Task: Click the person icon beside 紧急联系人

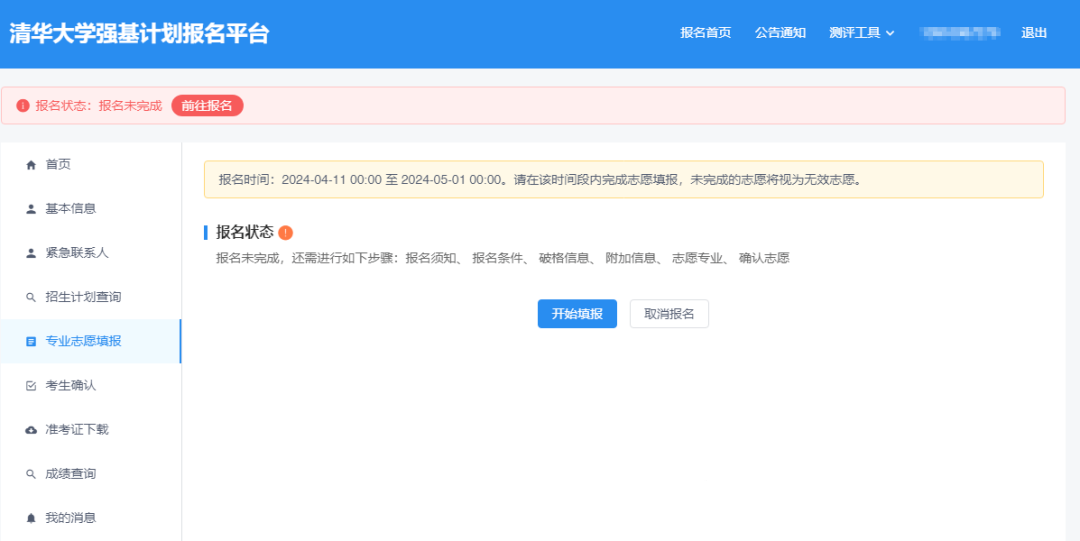Action: coord(30,253)
